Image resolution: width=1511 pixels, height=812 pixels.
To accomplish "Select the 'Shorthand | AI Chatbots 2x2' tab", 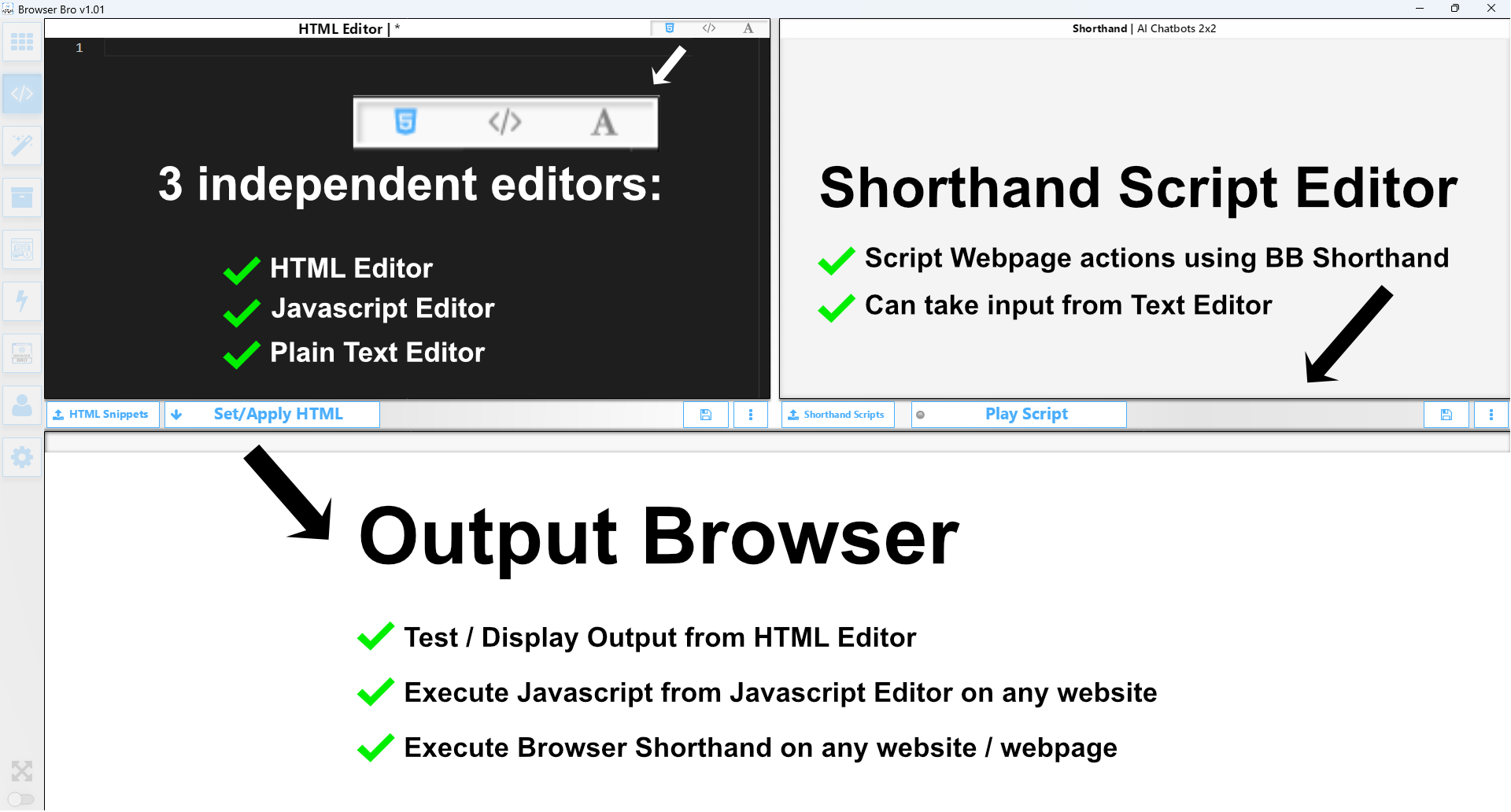I will [x=1143, y=28].
